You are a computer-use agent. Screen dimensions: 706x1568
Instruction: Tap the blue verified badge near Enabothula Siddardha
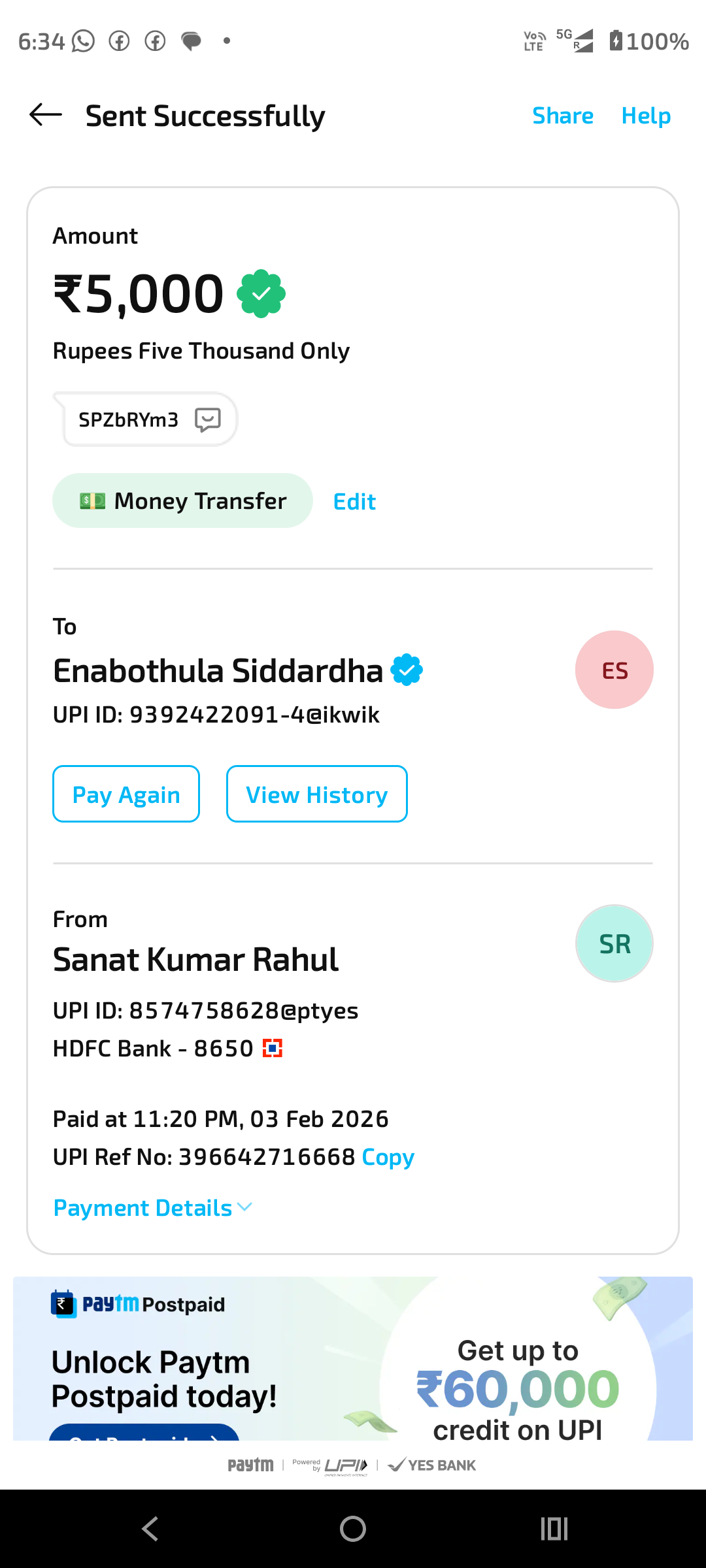click(x=407, y=670)
